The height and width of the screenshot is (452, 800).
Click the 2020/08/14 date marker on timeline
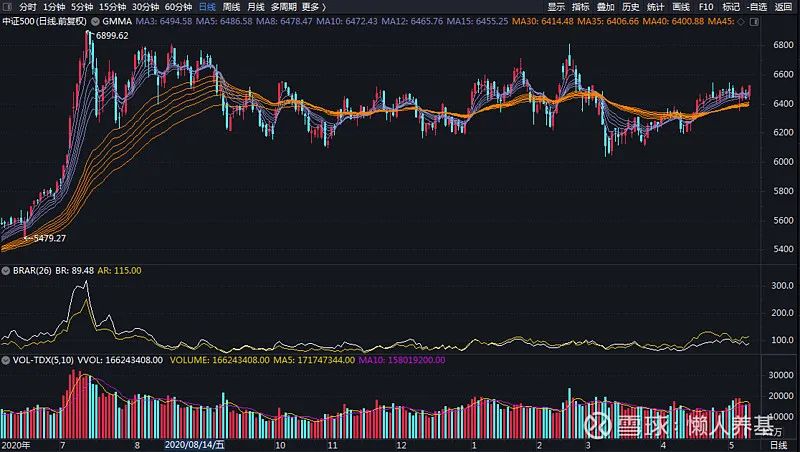click(194, 445)
